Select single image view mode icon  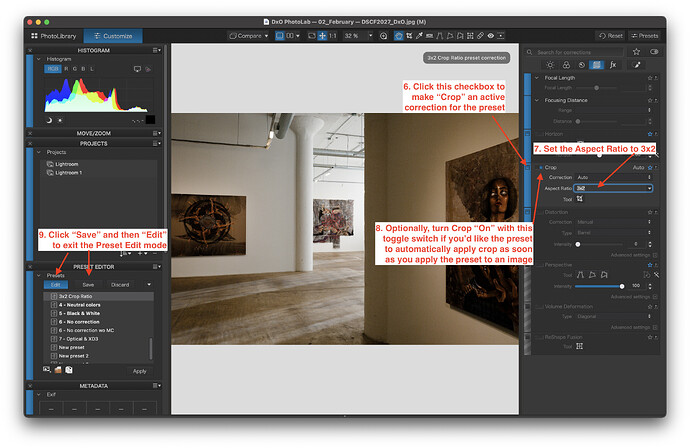[x=279, y=36]
